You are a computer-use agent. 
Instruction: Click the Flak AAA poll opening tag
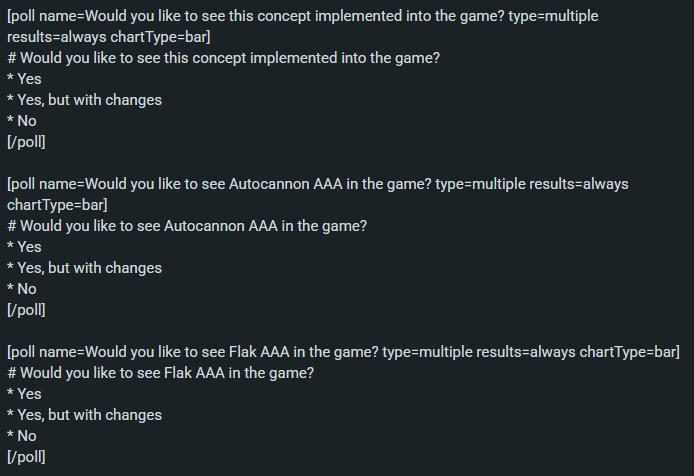coord(343,352)
